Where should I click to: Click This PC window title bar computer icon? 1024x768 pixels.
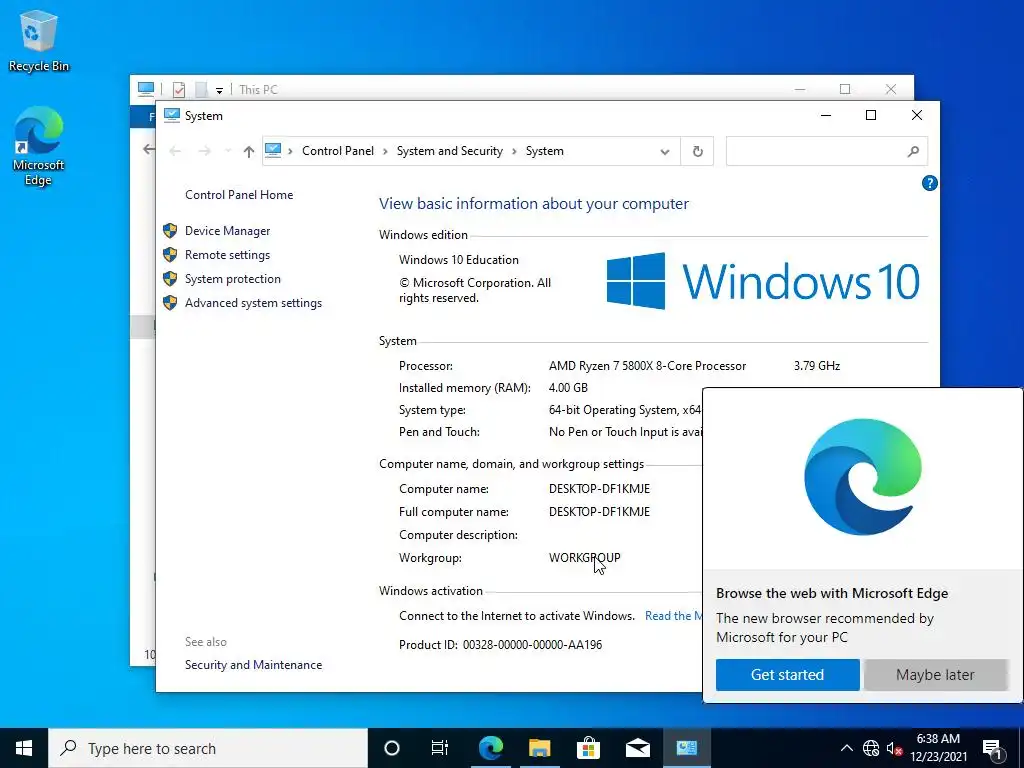[x=146, y=89]
